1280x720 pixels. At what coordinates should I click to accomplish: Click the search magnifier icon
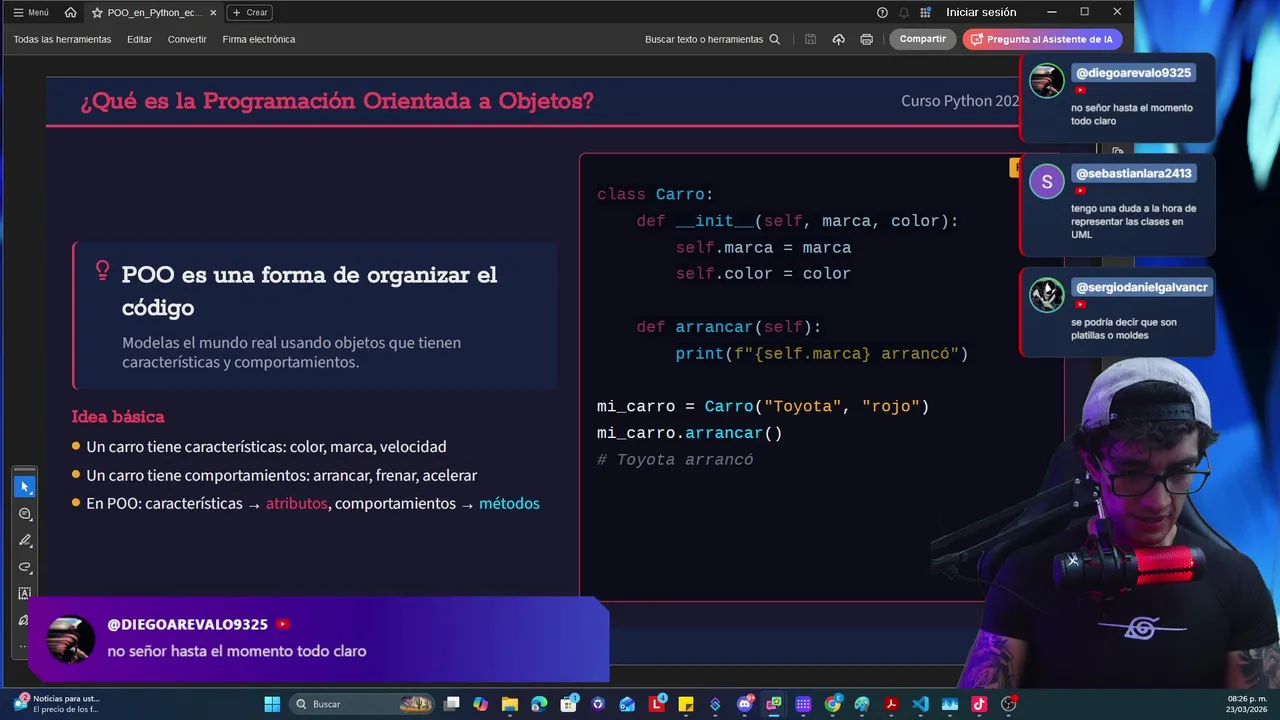tap(774, 39)
